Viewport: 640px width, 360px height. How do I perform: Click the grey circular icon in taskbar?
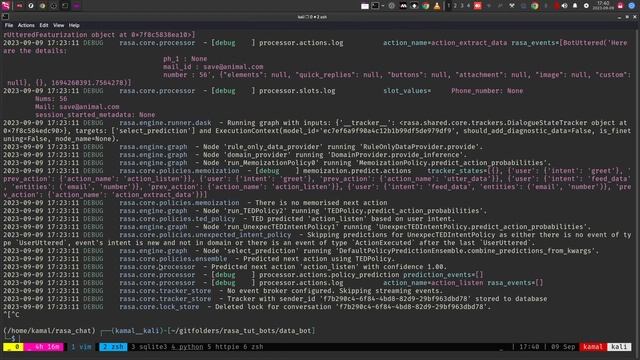tap(392, 6)
